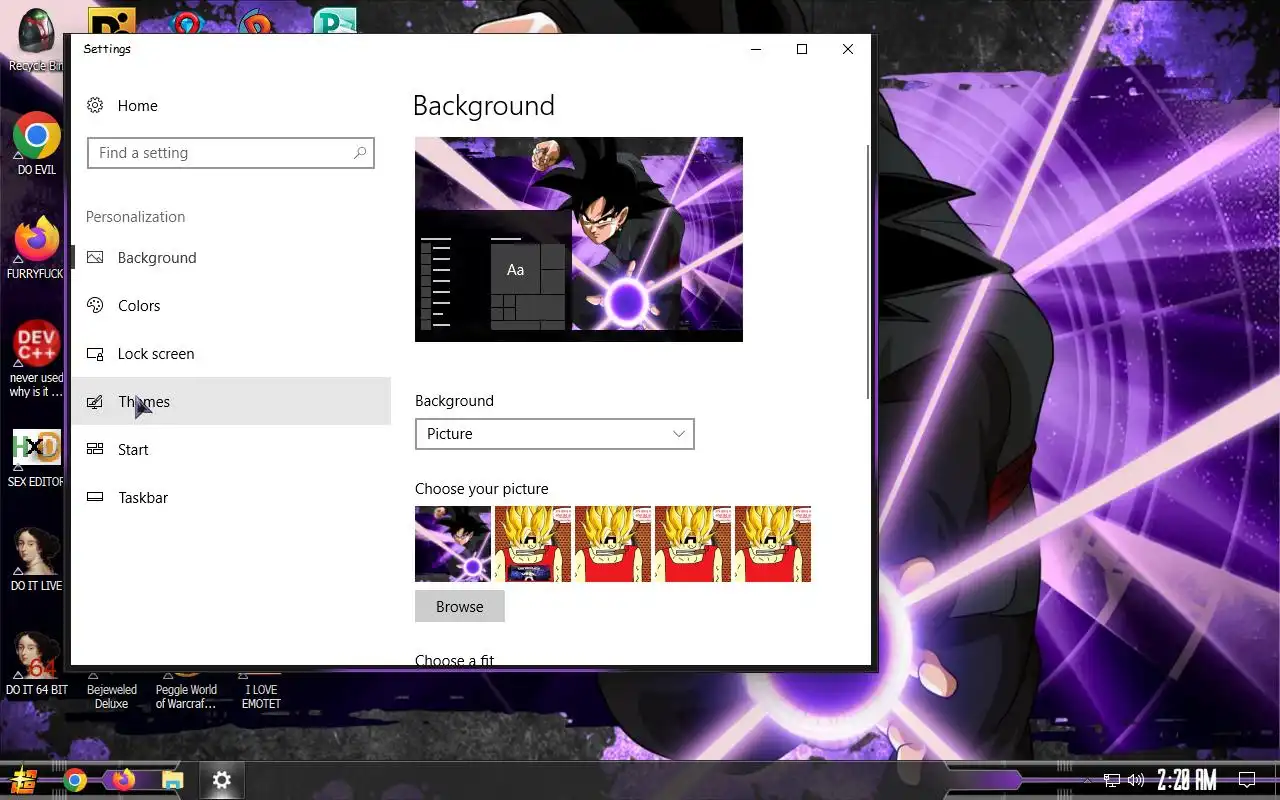
Task: Click the 2:20 AM taskbar clock
Action: click(1187, 780)
